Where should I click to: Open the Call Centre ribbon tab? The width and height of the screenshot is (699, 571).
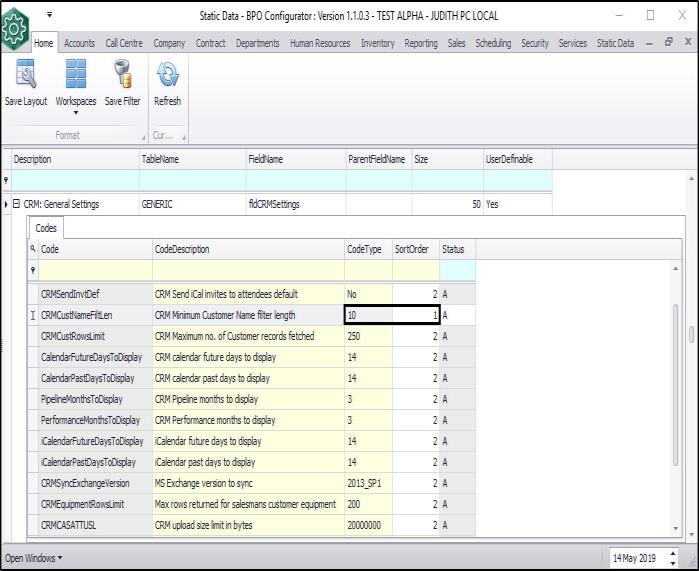(x=125, y=43)
